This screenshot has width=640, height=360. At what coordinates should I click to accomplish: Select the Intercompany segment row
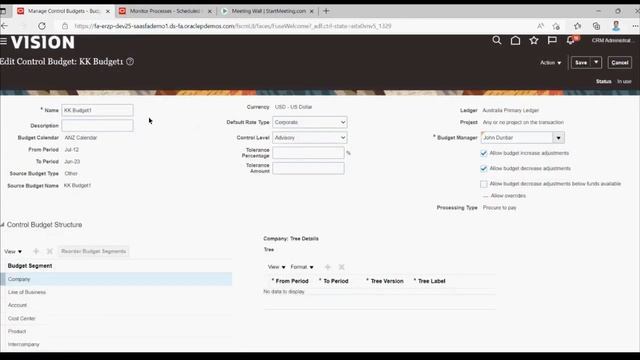pos(116,344)
